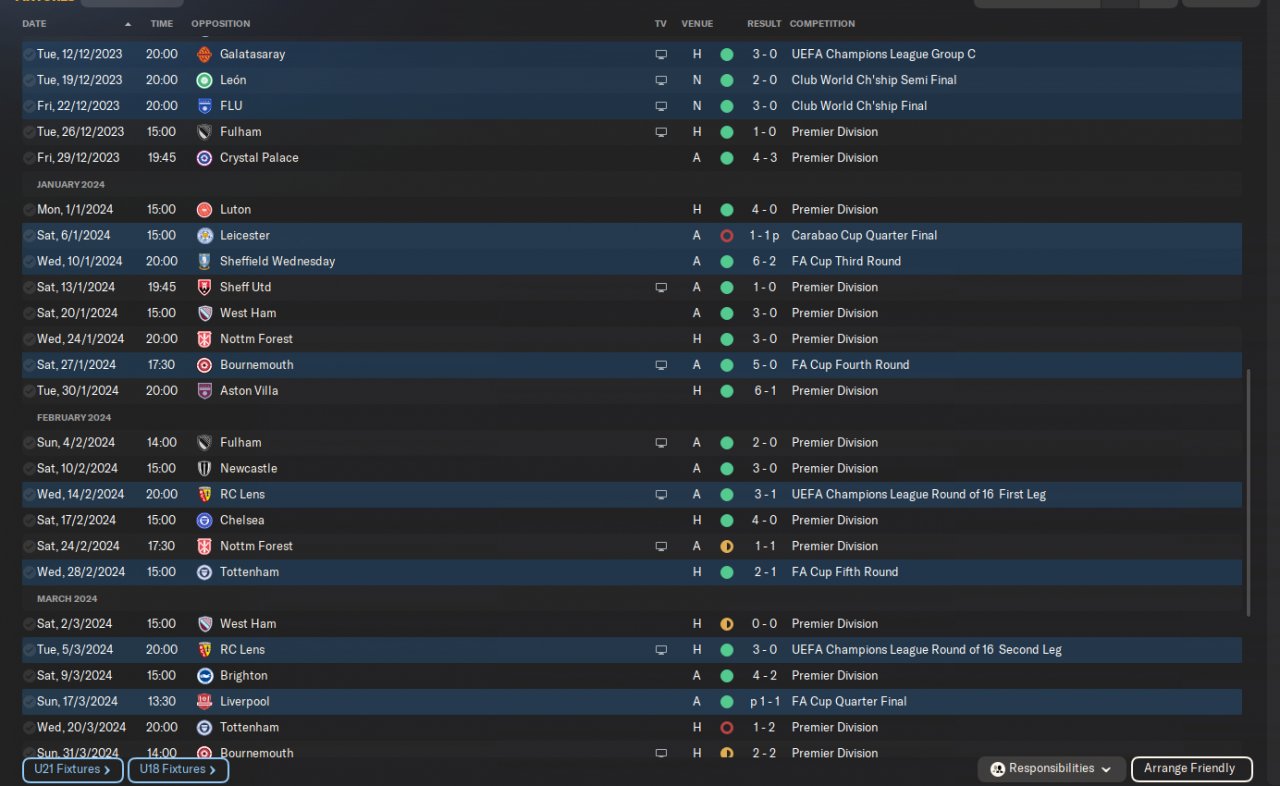This screenshot has width=1280, height=786.
Task: Toggle the check circle for the Brighton fixture
Action: click(29, 676)
